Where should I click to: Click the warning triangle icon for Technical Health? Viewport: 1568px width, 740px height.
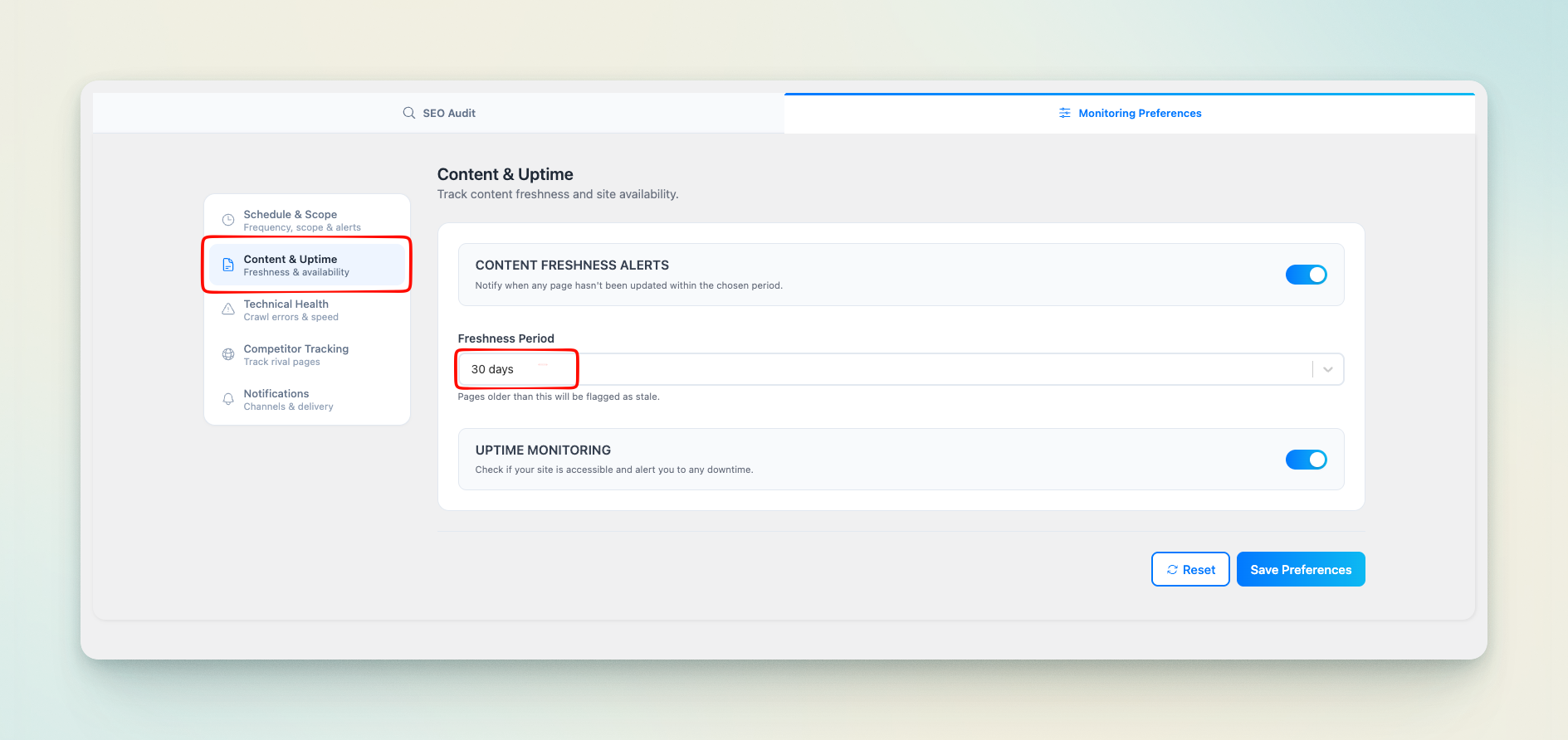tap(228, 309)
